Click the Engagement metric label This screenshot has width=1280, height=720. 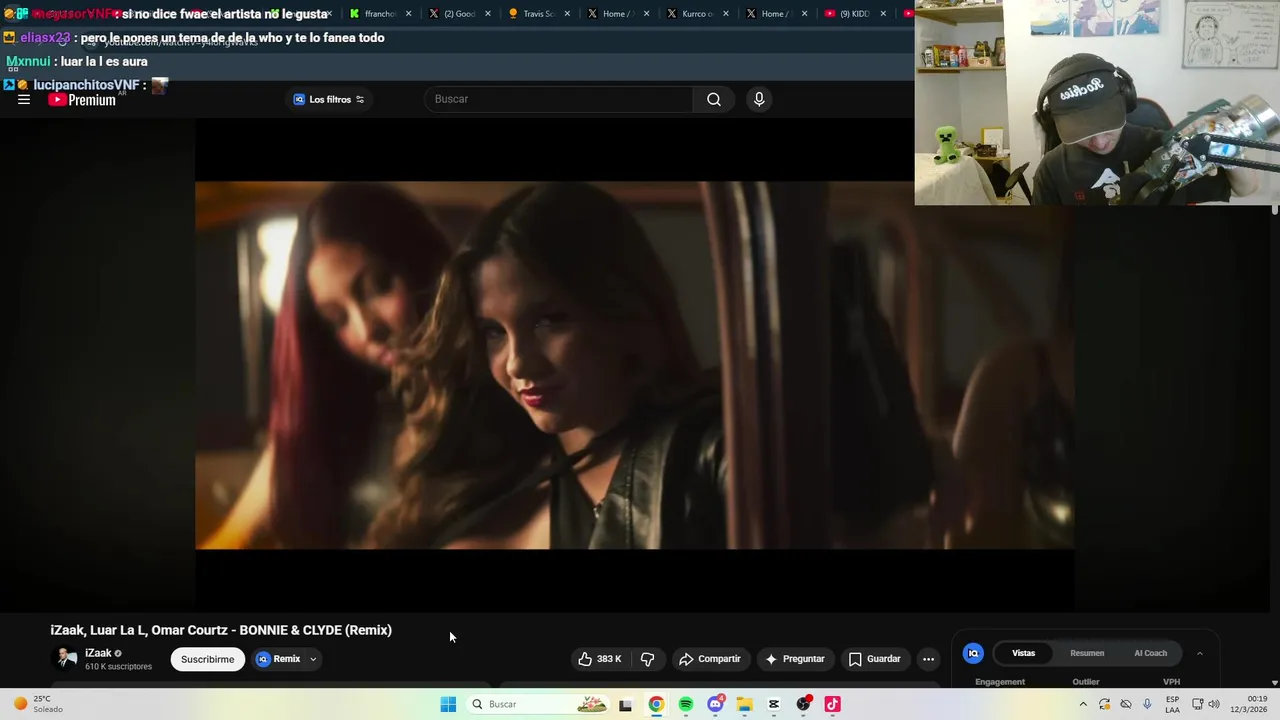1000,682
